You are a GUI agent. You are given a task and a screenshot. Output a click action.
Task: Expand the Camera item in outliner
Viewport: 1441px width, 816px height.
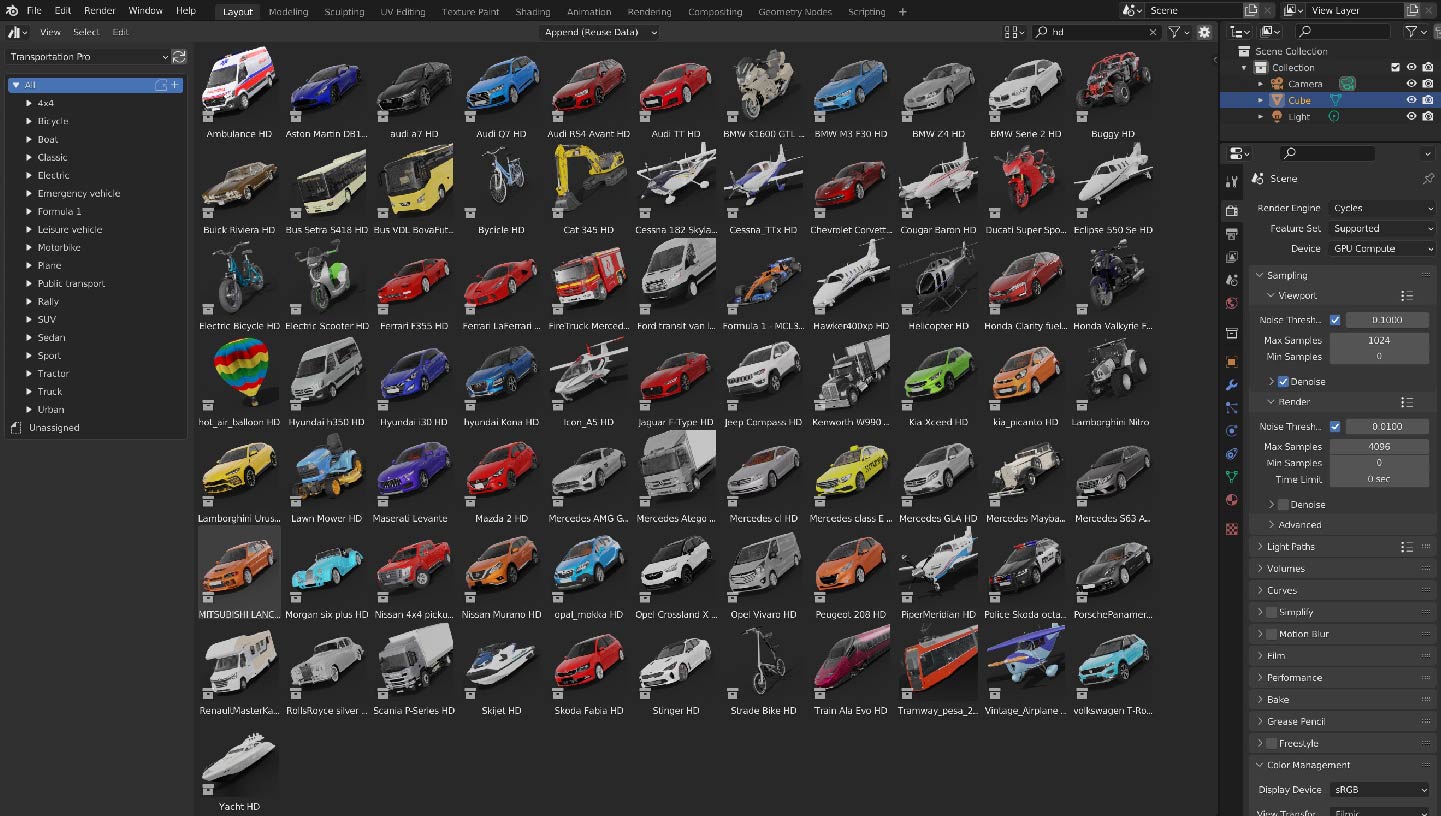pos(1260,84)
